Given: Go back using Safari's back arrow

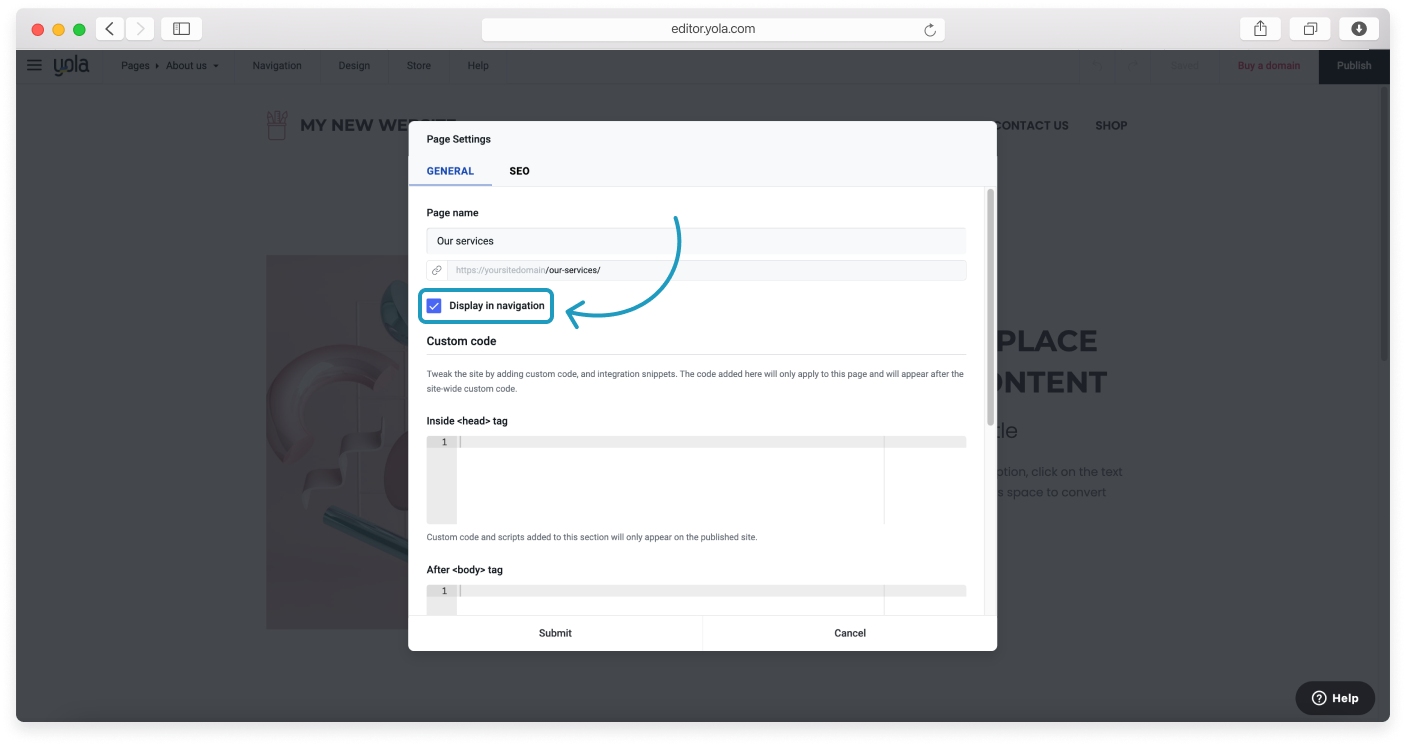Looking at the screenshot, I should click(109, 29).
